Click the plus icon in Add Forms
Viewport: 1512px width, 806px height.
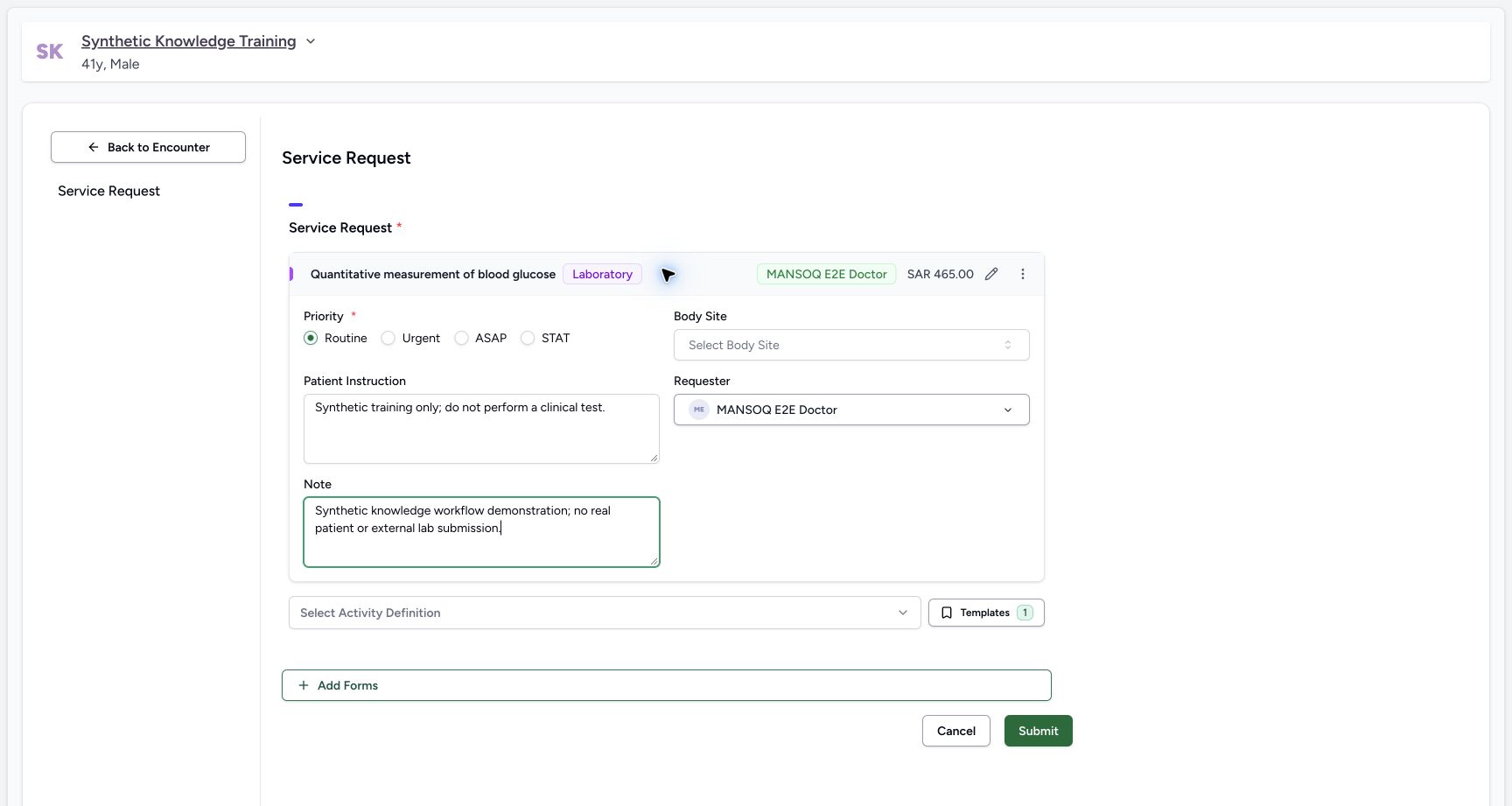pos(304,685)
